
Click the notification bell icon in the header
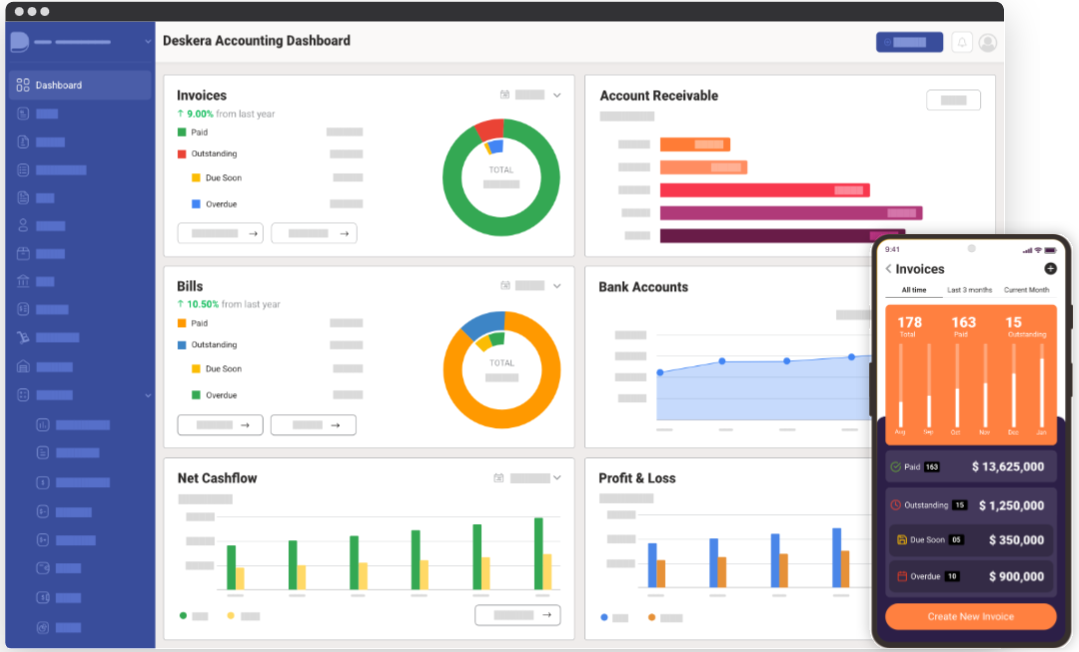(961, 42)
